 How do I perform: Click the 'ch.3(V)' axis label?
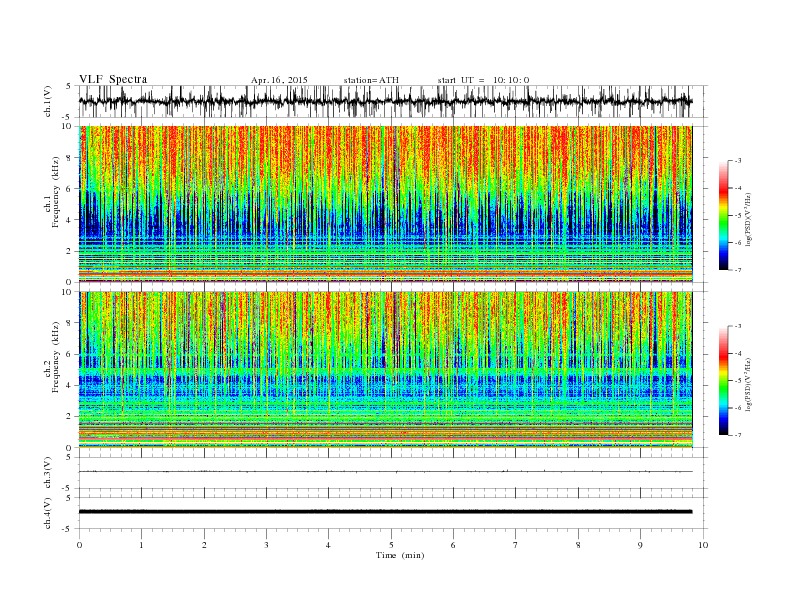coord(48,473)
